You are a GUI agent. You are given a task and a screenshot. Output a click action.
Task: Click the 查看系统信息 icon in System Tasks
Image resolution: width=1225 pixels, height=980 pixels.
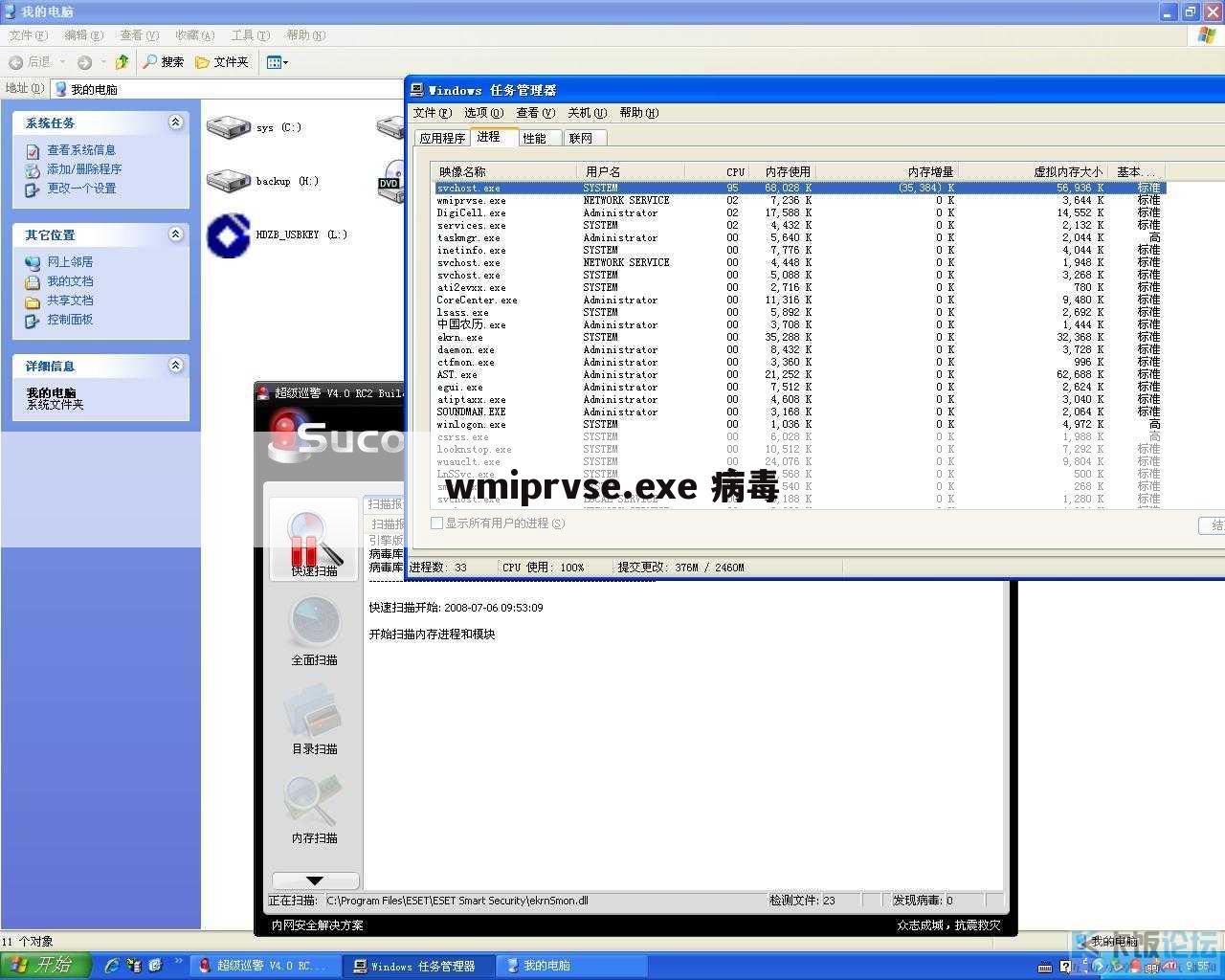tap(33, 150)
